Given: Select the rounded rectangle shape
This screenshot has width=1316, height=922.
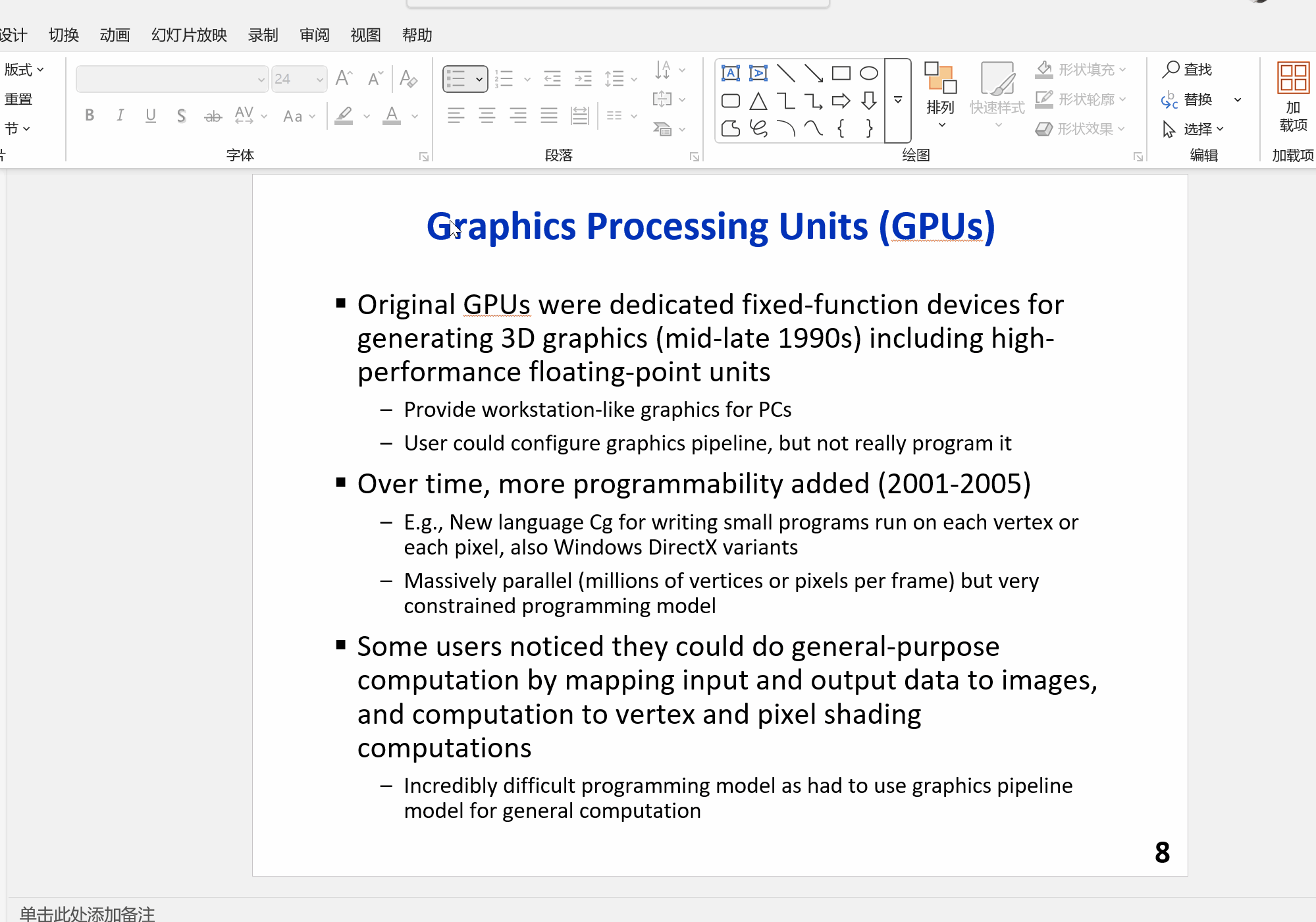Looking at the screenshot, I should click(730, 101).
